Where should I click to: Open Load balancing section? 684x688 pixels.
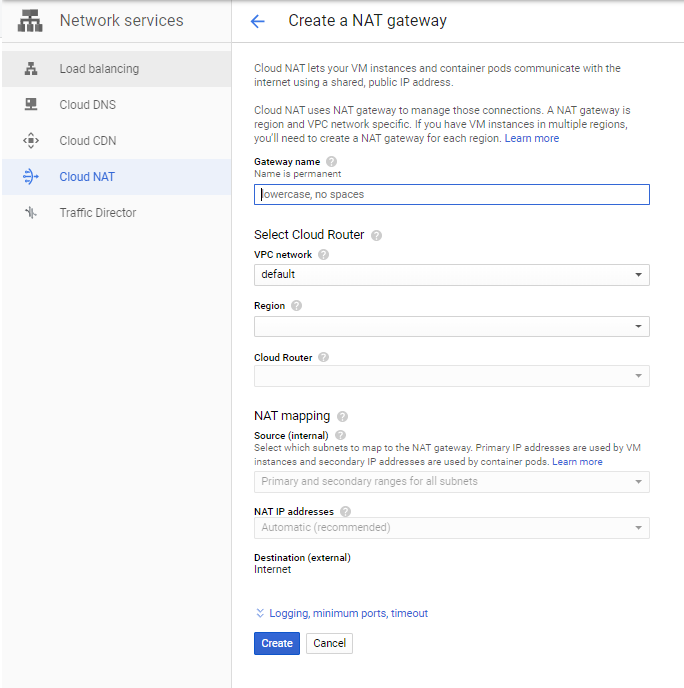pos(116,69)
